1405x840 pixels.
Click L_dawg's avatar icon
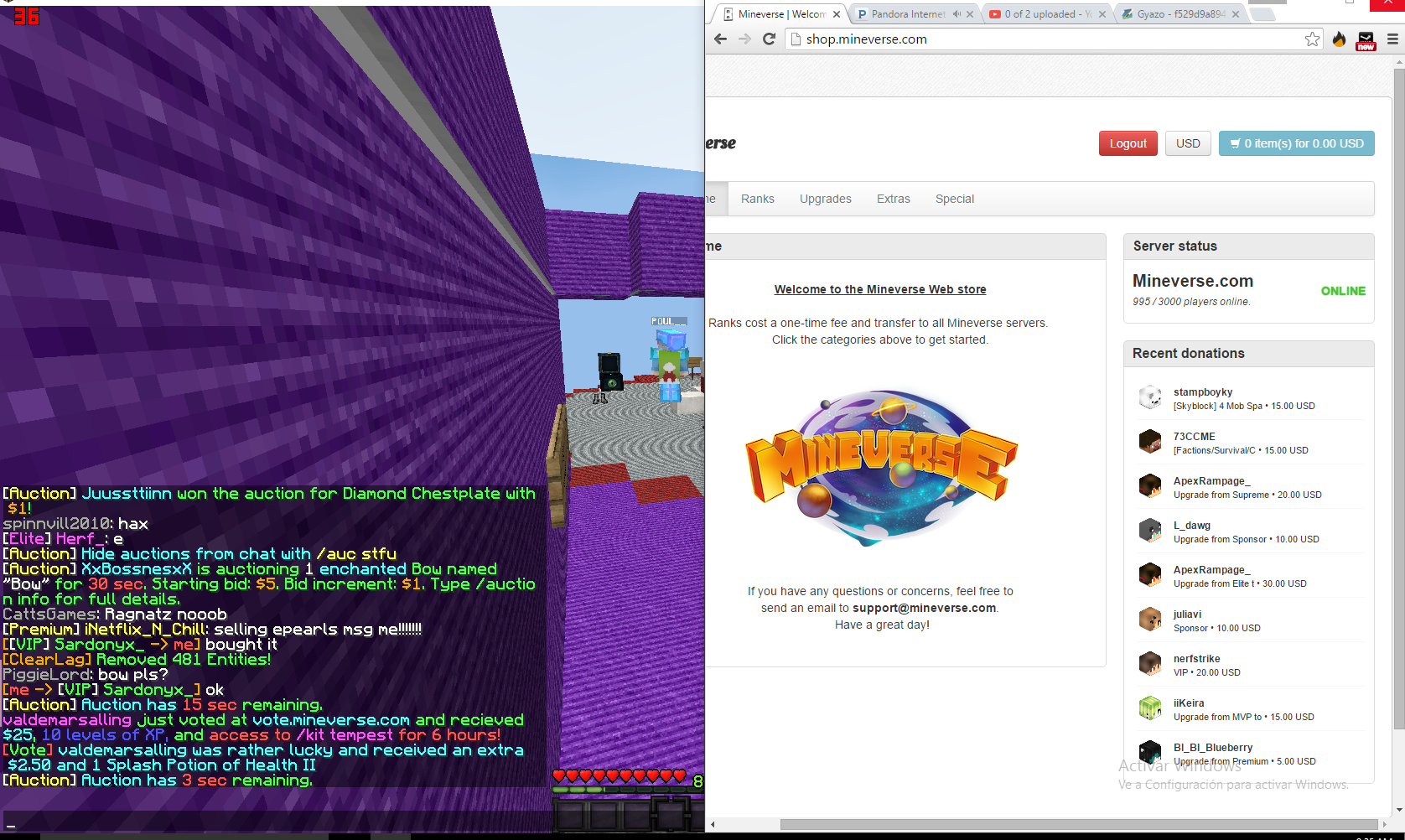tap(1150, 531)
